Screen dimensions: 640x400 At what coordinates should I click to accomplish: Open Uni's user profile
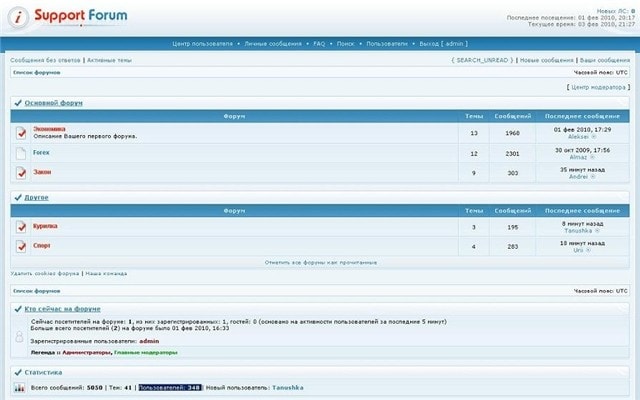pos(578,250)
